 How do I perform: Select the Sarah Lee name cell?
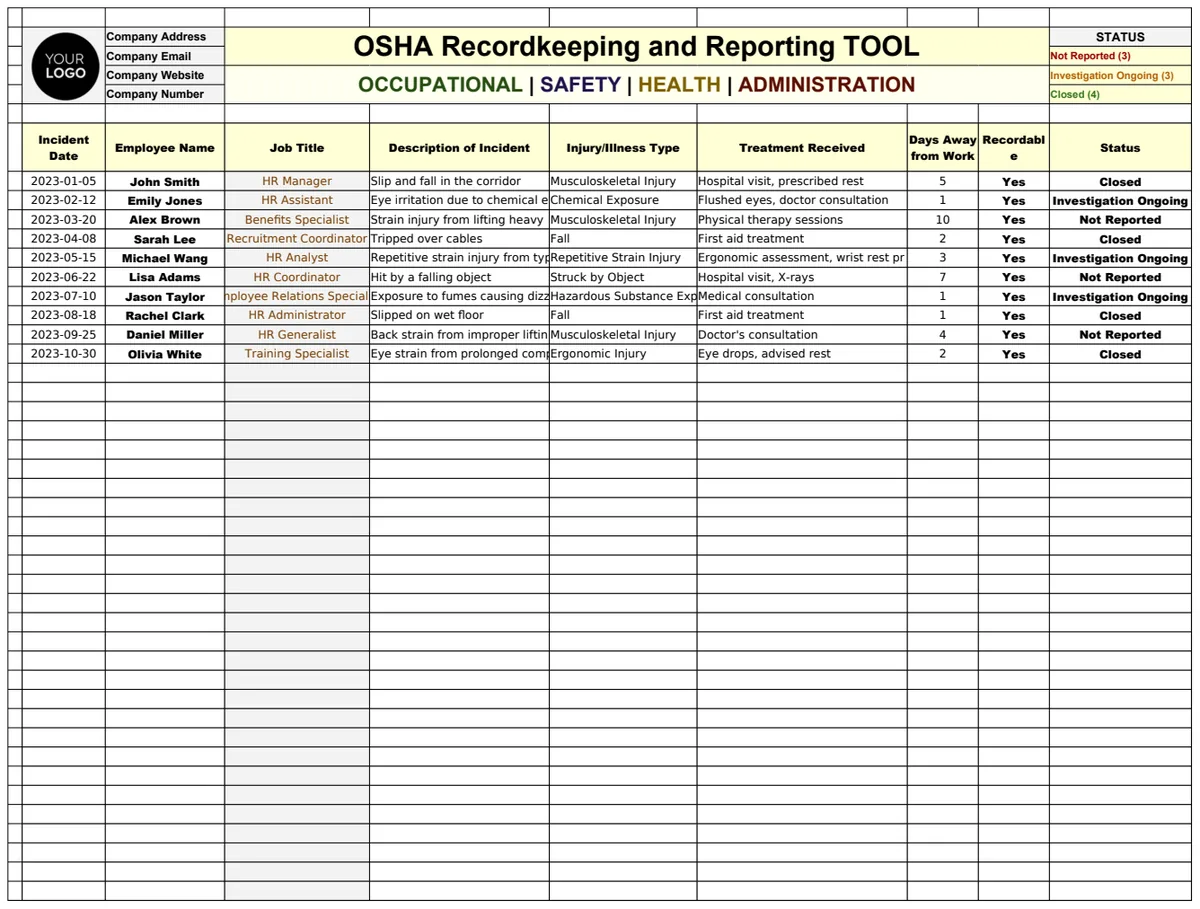[165, 239]
